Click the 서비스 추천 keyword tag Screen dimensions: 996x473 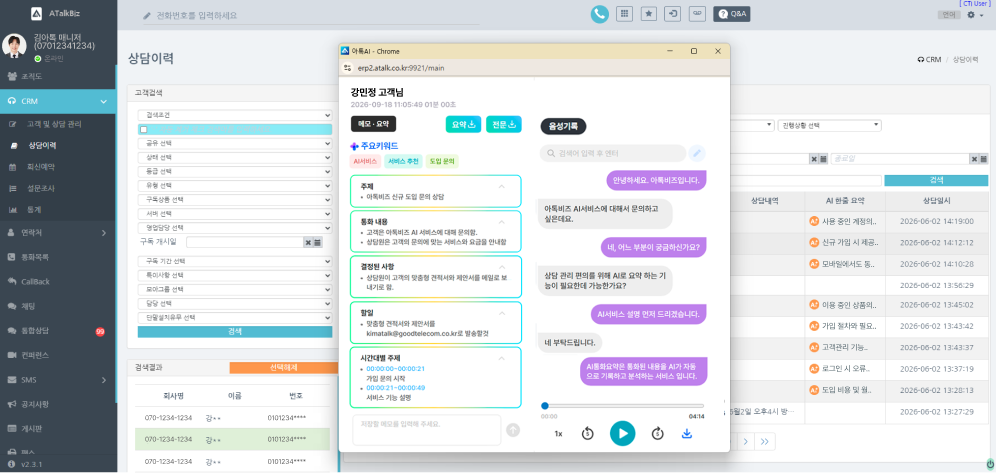pyautogui.click(x=403, y=161)
